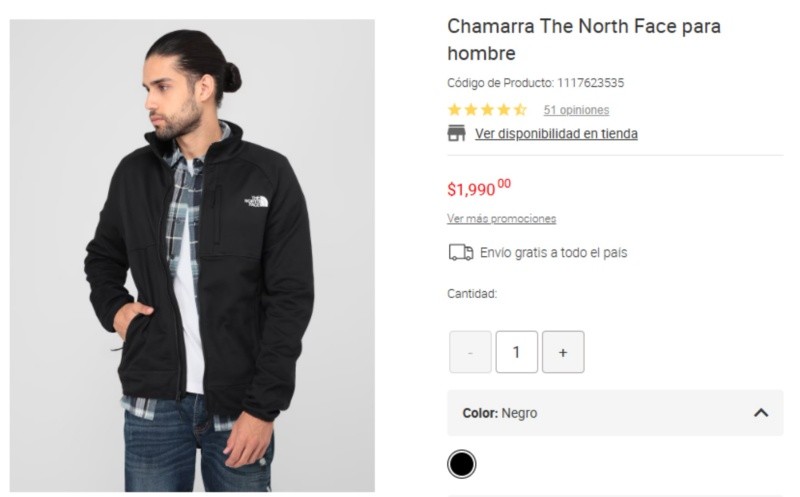800x497 pixels.
Task: Click the half-filled fifth rating star
Action: [520, 110]
